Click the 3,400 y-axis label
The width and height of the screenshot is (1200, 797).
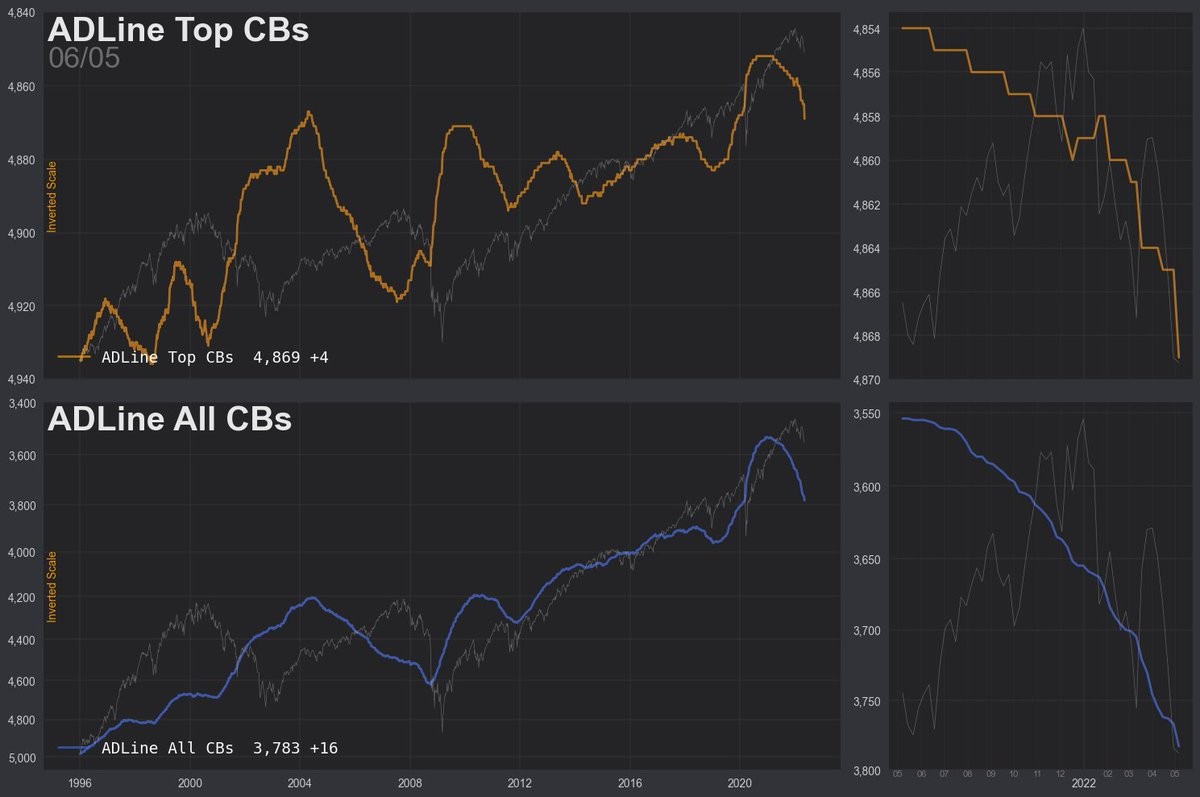click(22, 404)
